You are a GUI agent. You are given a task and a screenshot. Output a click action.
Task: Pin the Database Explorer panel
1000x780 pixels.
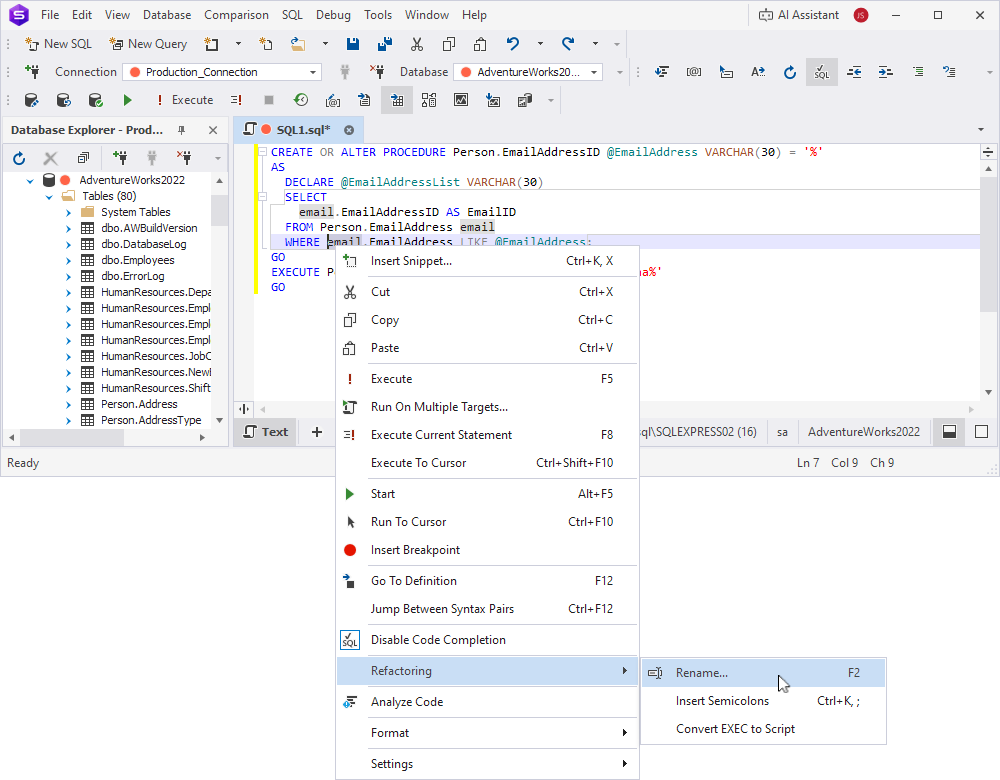click(182, 130)
